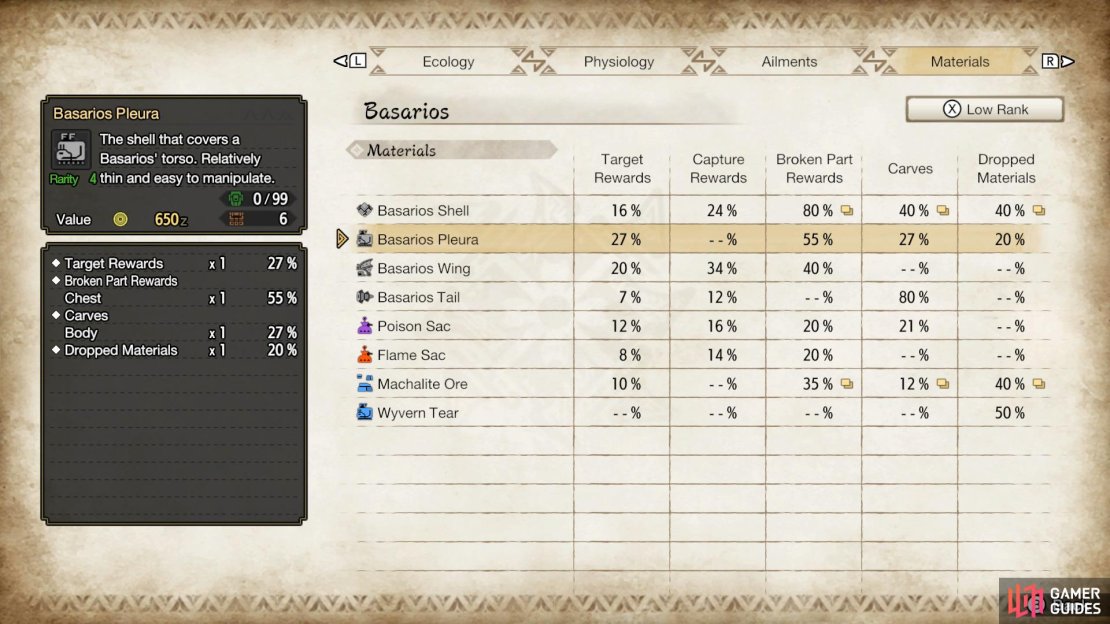Click the Basarios Pleura item thumbnail

point(71,149)
